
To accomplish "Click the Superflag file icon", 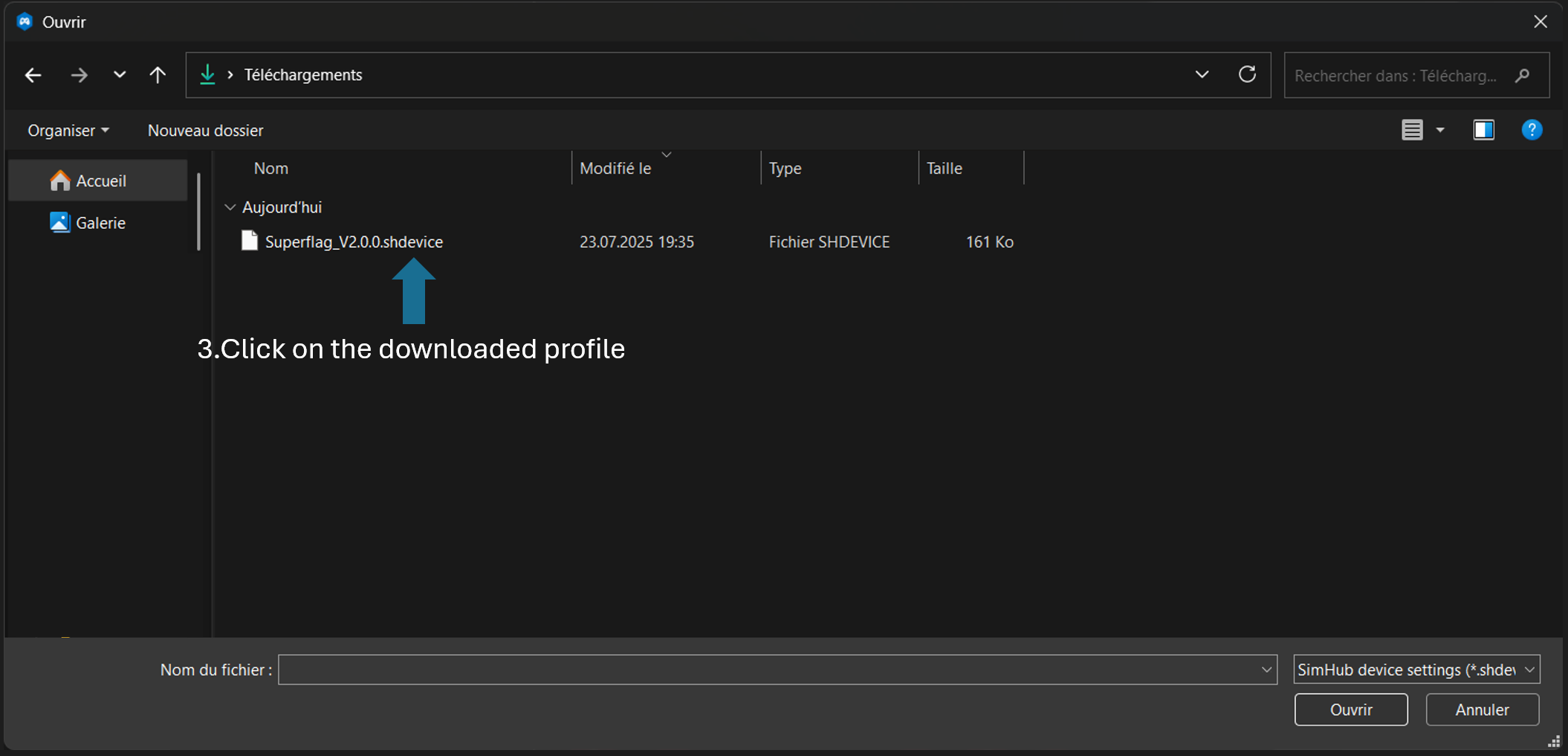I will [x=250, y=241].
